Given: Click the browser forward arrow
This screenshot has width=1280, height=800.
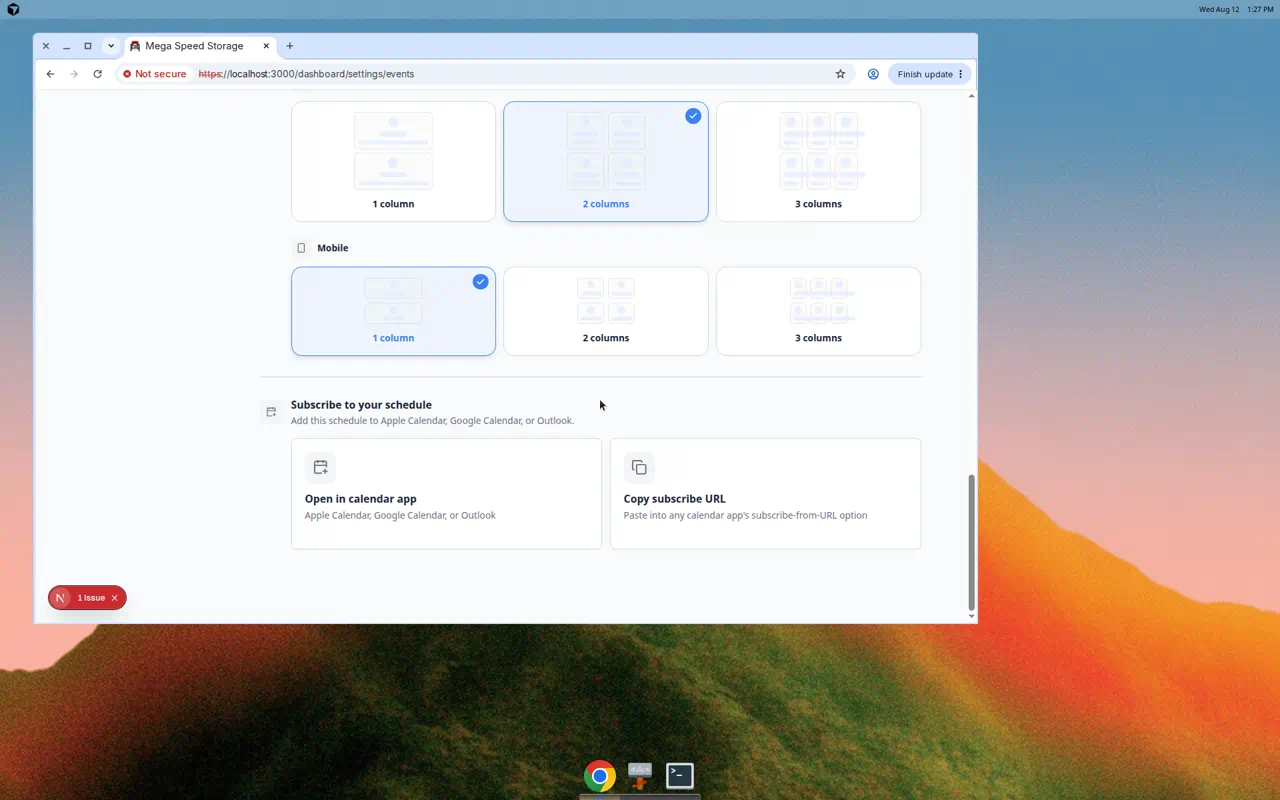Looking at the screenshot, I should (x=74, y=74).
